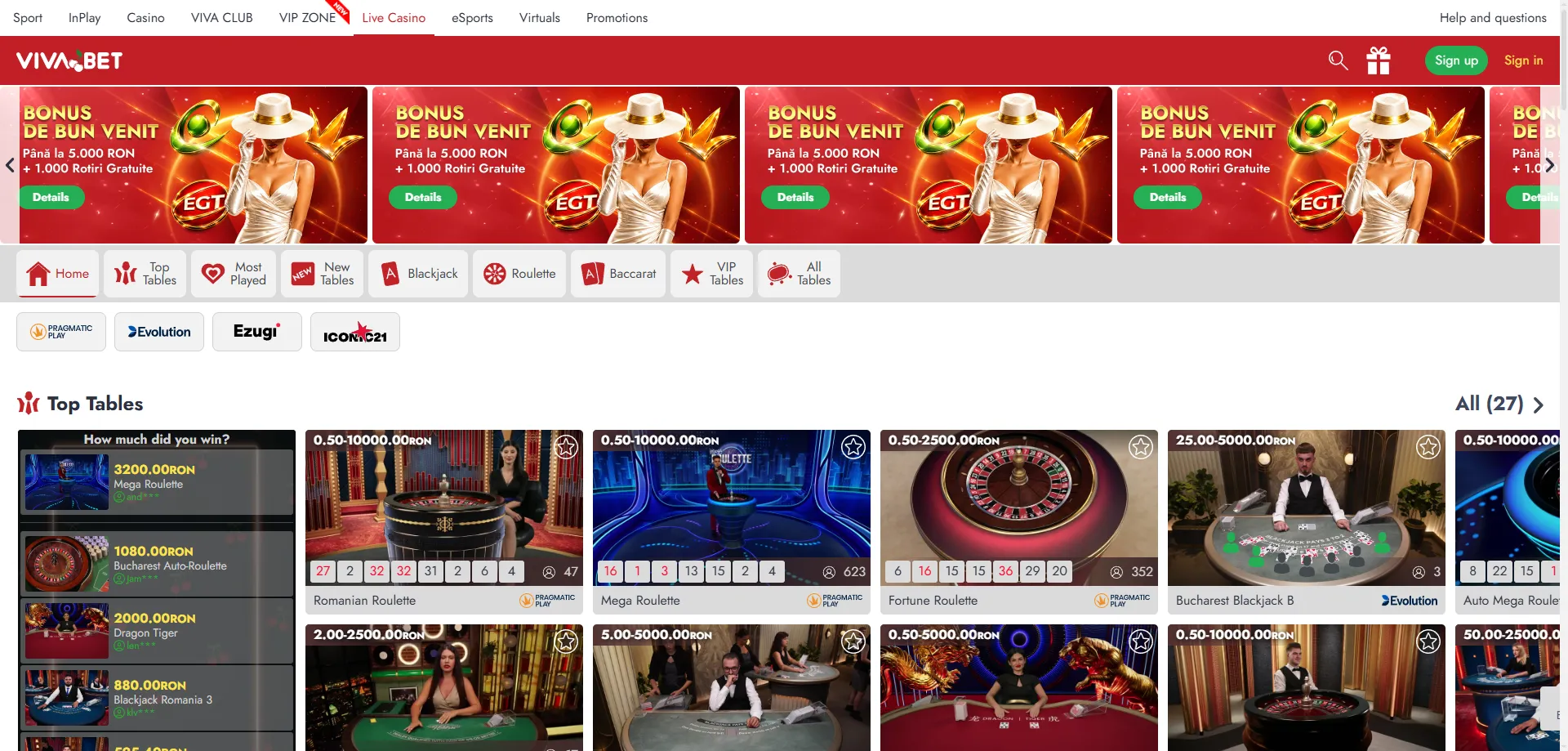
Task: Click Top Tables section heading
Action: click(95, 404)
